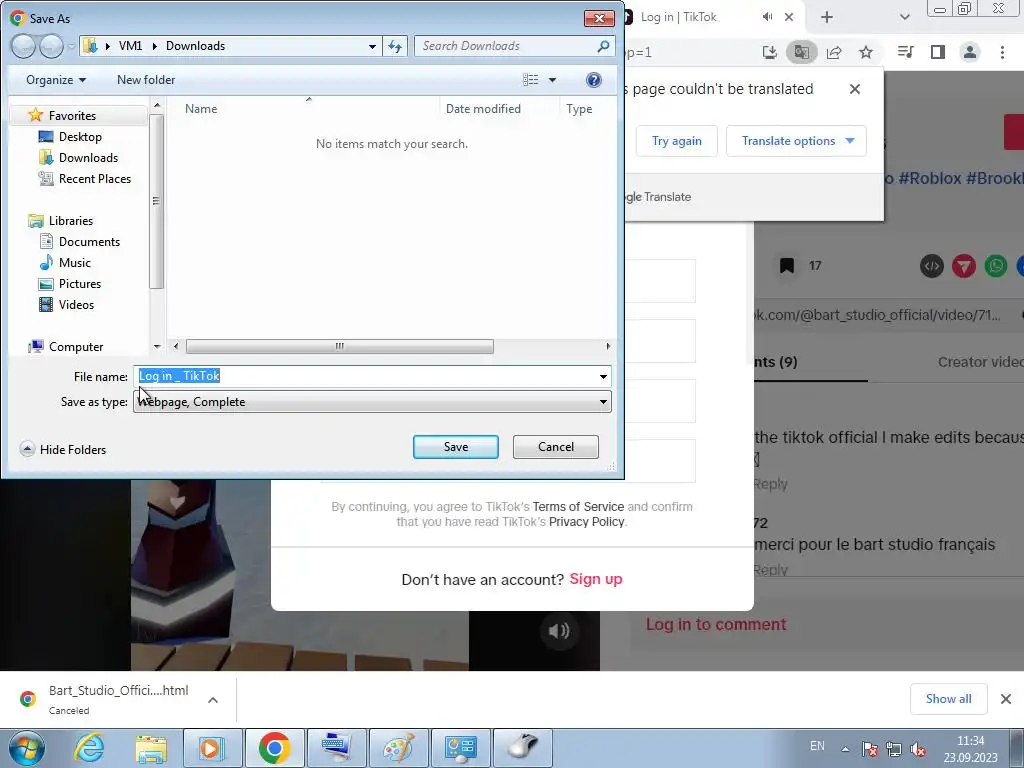Click the VM1 breadcrumb in the address path
Image resolution: width=1024 pixels, height=768 pixels.
(130, 46)
